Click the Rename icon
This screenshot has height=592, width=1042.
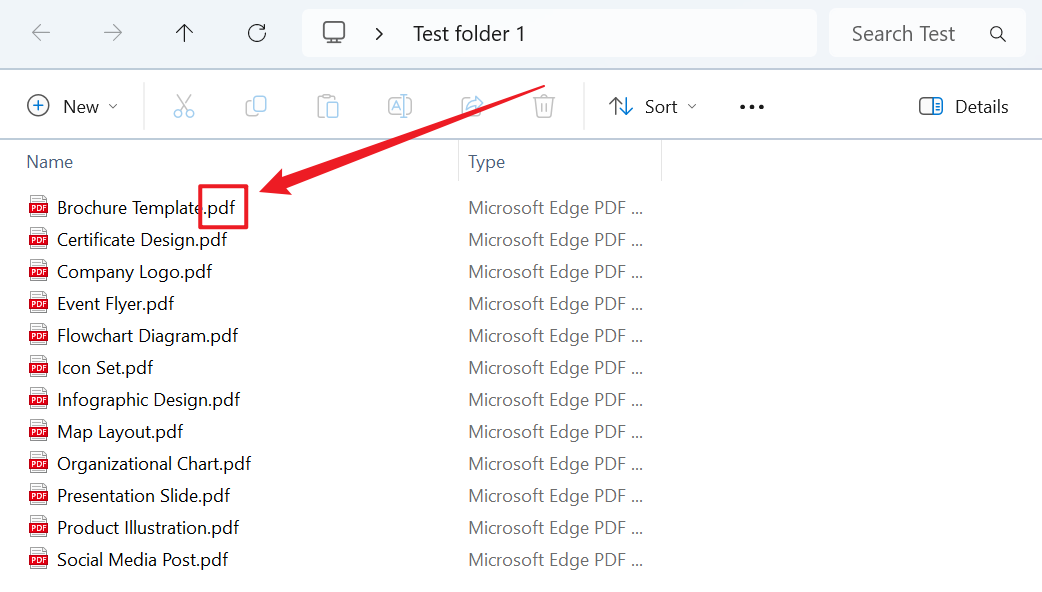[399, 106]
